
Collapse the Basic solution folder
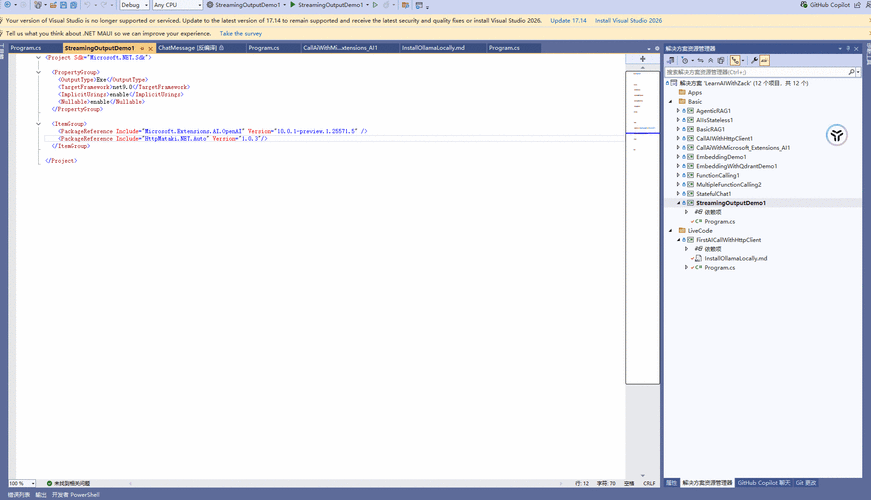click(x=670, y=102)
